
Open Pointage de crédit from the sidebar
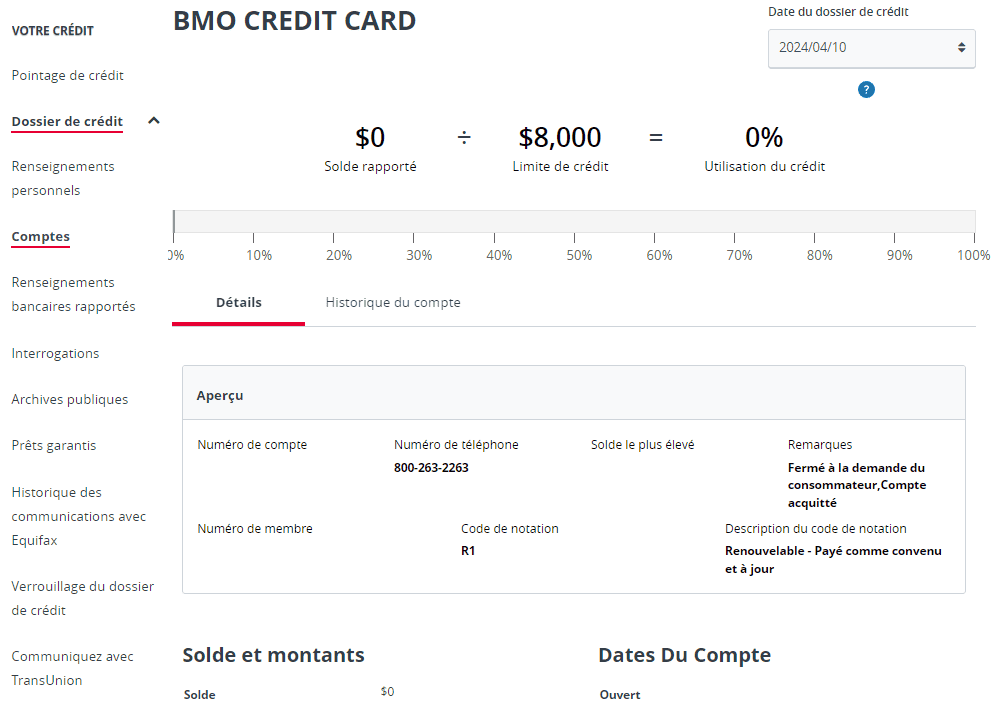point(66,75)
